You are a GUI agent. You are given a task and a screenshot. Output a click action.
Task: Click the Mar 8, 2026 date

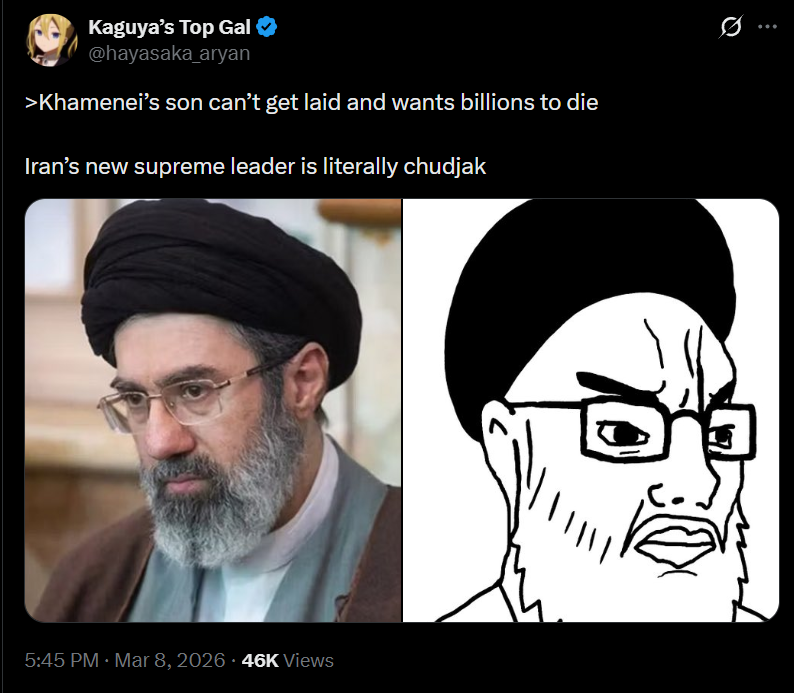pos(170,660)
